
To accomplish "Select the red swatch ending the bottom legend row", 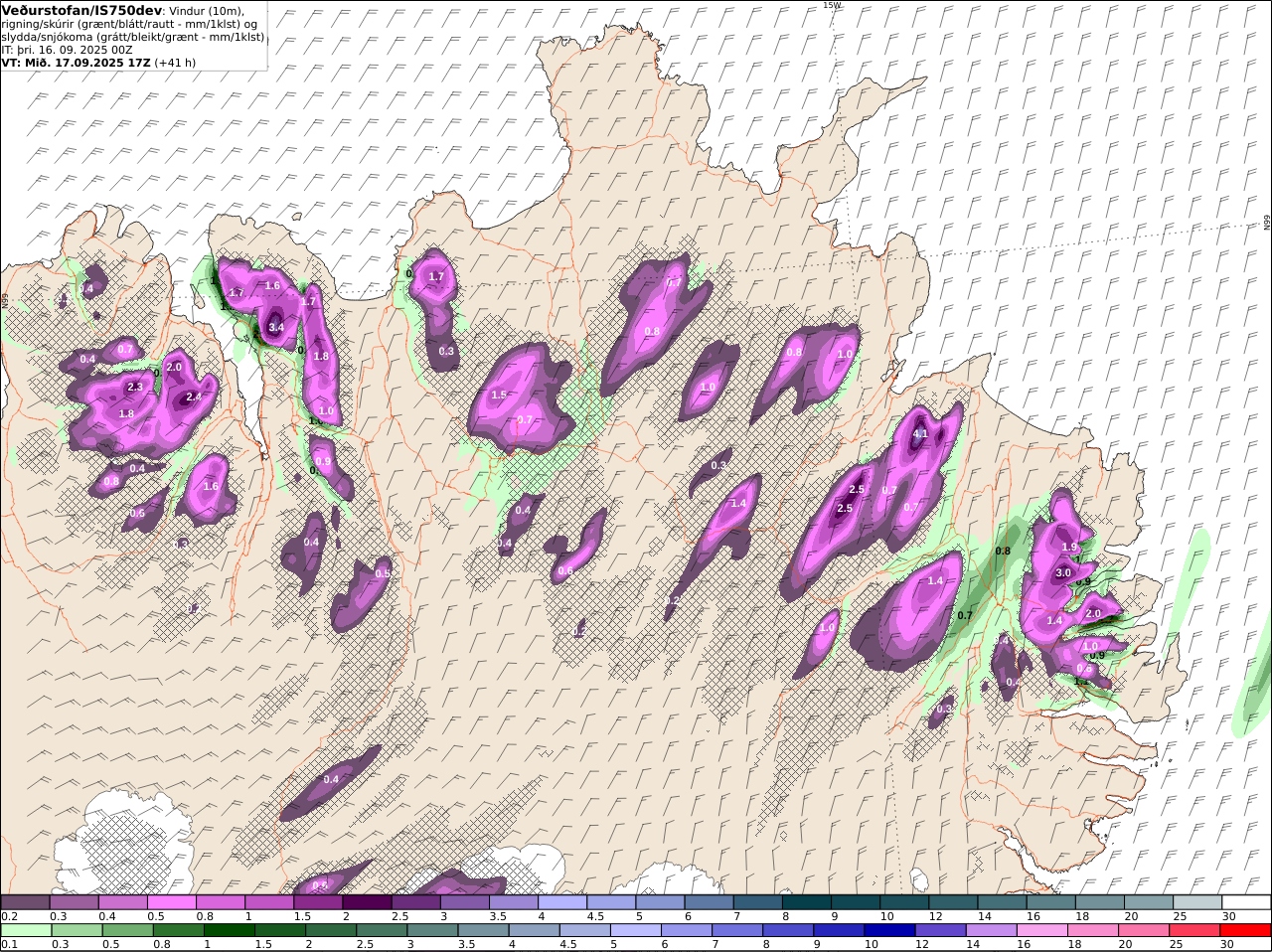I will tap(1247, 930).
